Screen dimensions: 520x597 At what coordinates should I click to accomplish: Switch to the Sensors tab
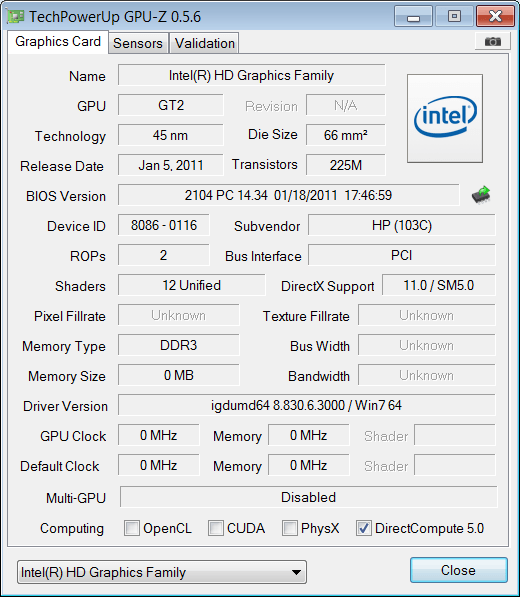(x=138, y=43)
